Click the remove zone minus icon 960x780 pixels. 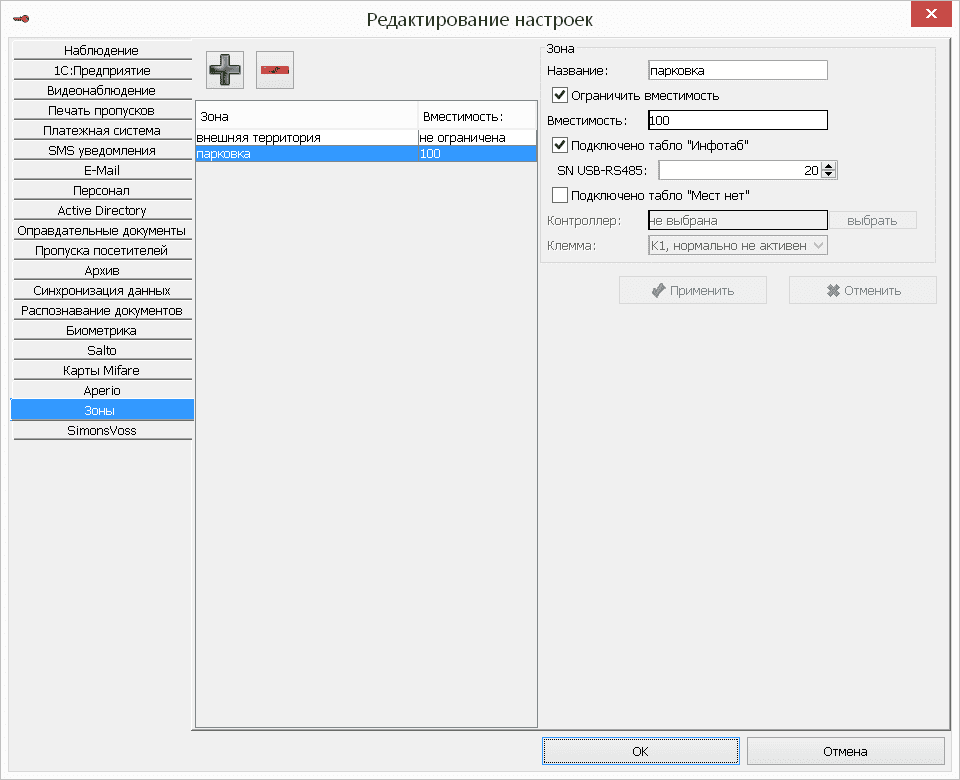(275, 70)
